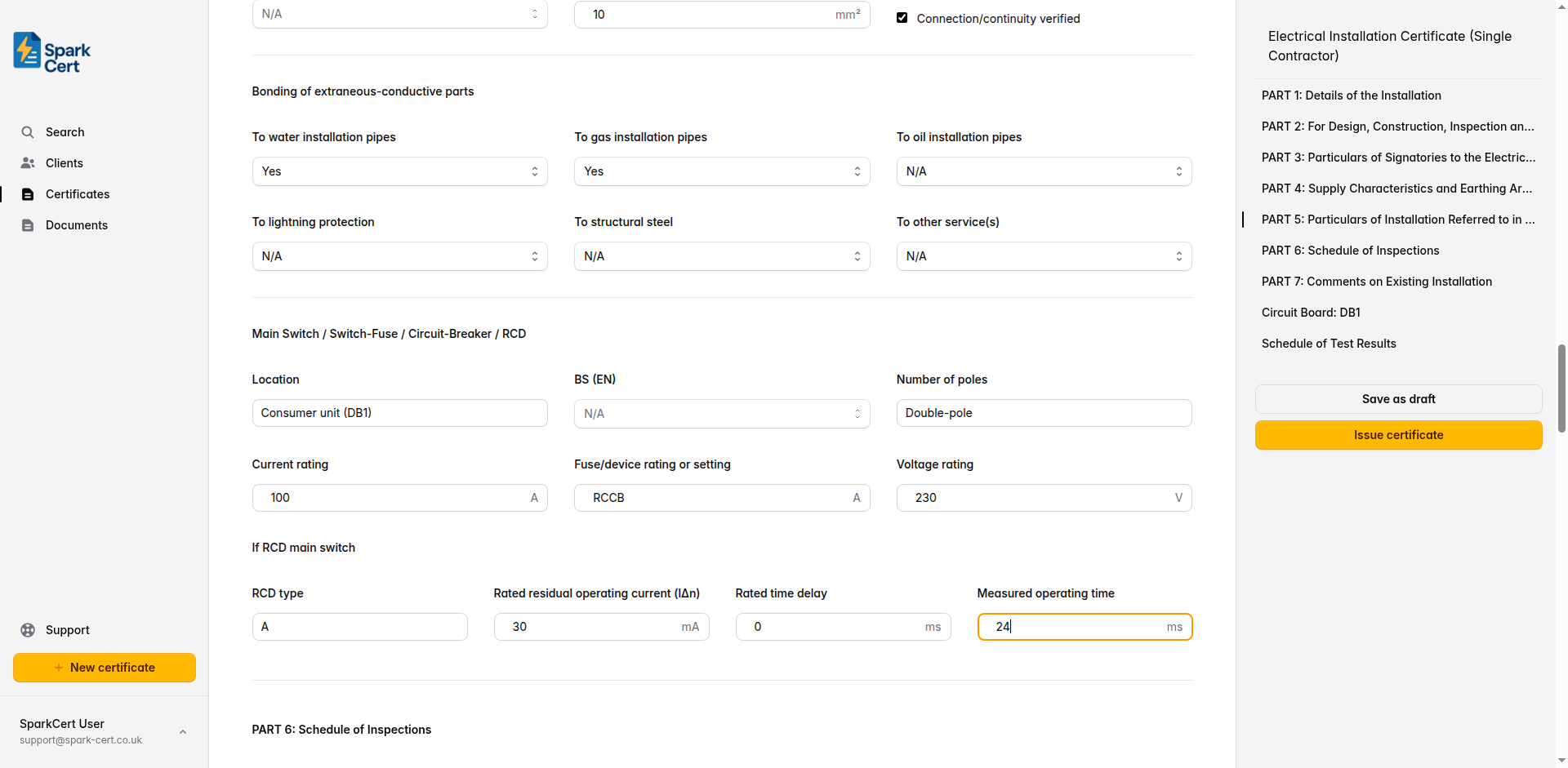Uncheck Connection/continuity verified checkbox

pyautogui.click(x=902, y=18)
